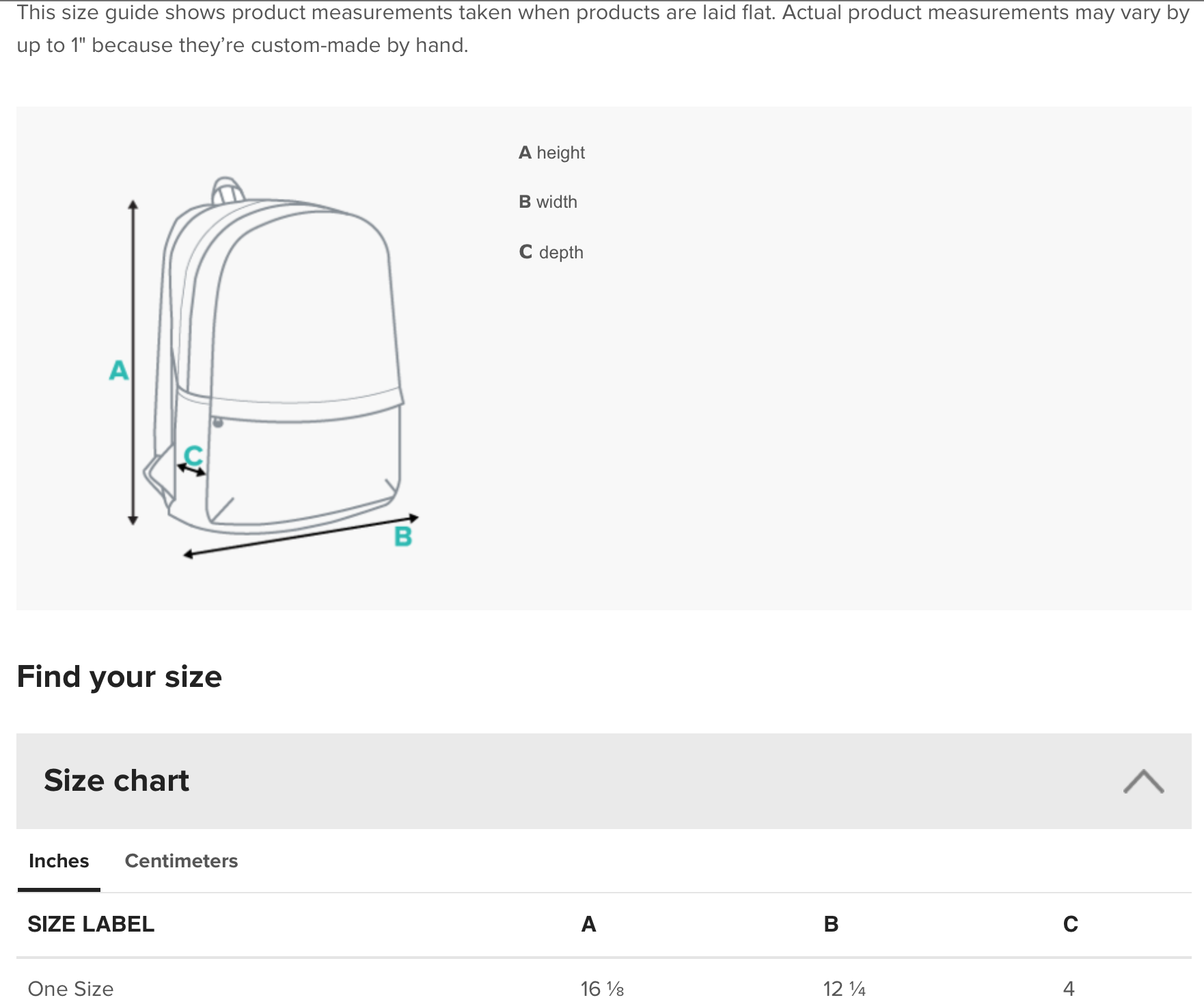Click the 16 ⅛ height value
Screen dimensions: 1204x1002
[602, 988]
